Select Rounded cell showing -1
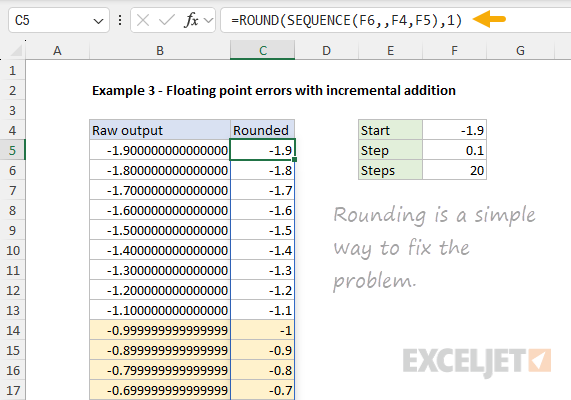Viewport: 571px width, 400px height. point(263,330)
